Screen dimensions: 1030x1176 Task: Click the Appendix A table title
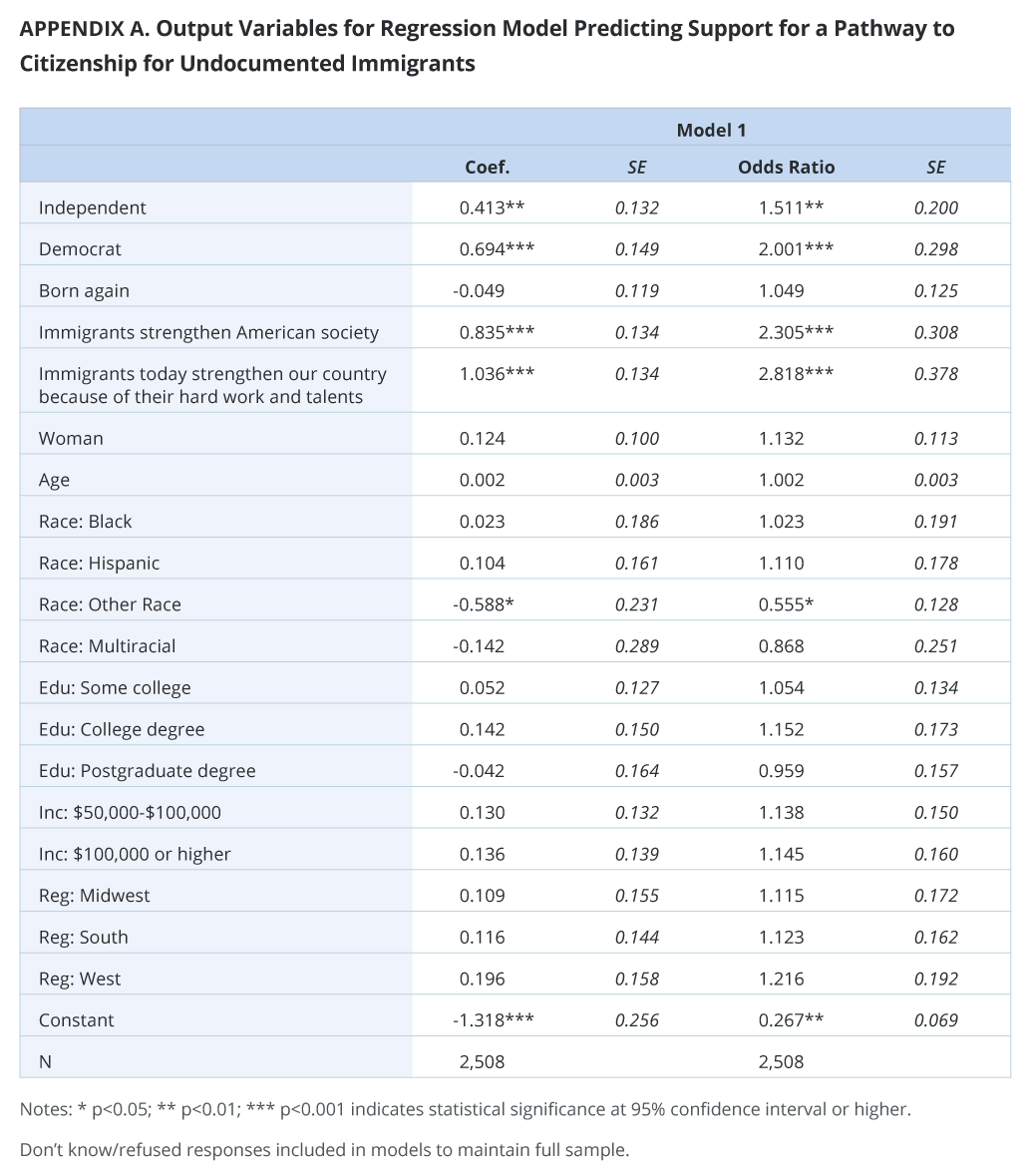(x=488, y=46)
